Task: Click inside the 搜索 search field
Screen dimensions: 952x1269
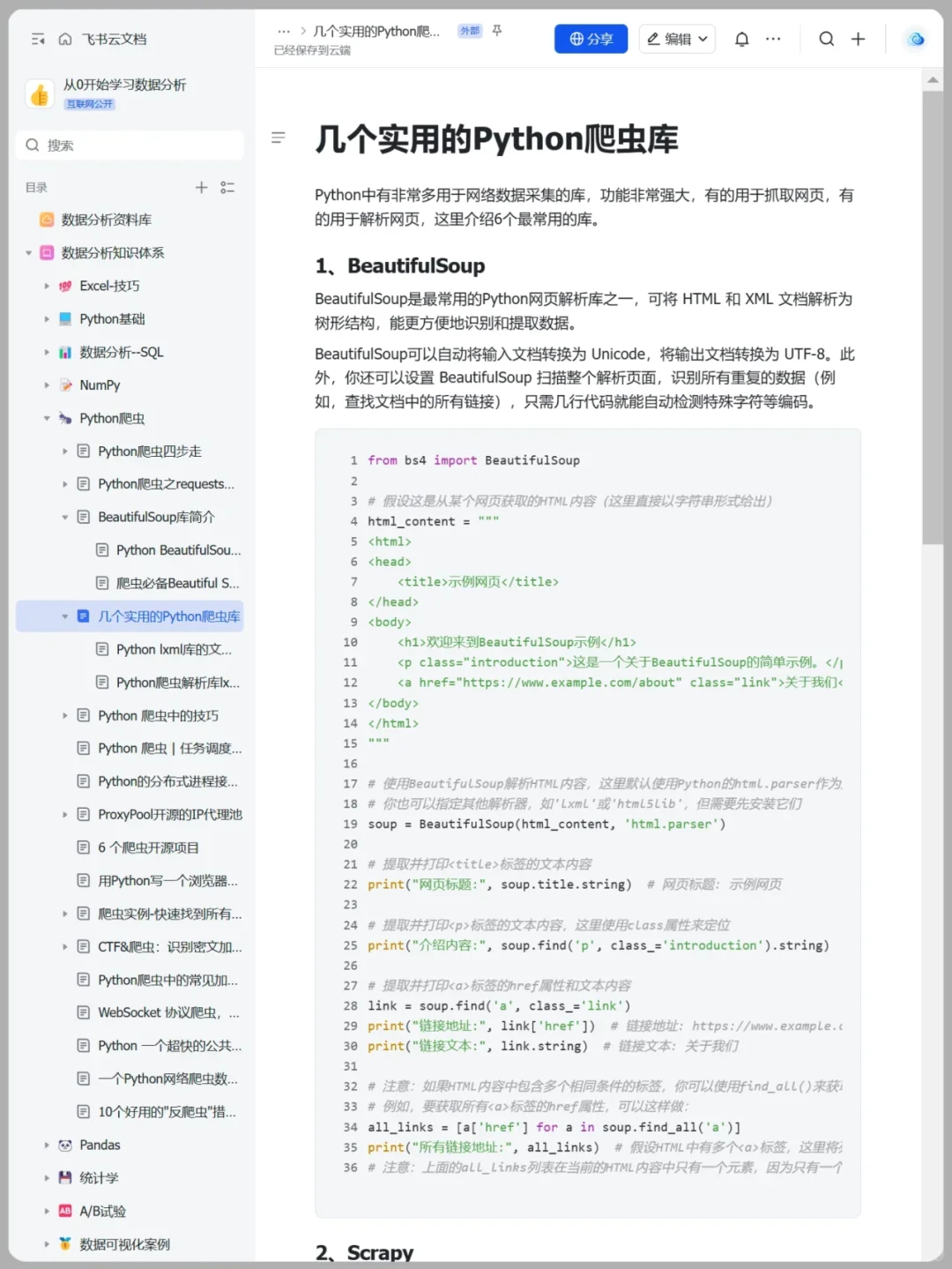Action: tap(130, 146)
